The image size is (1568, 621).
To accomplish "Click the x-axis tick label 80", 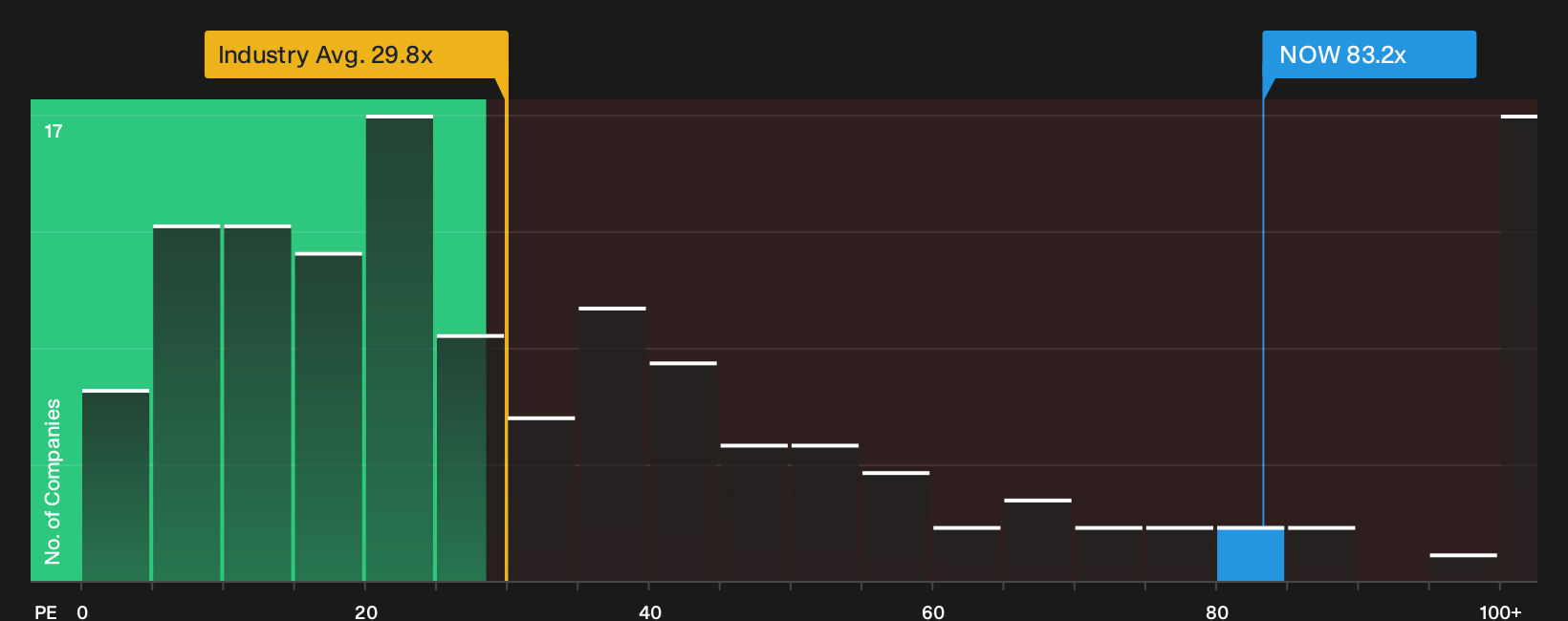I will click(1217, 611).
